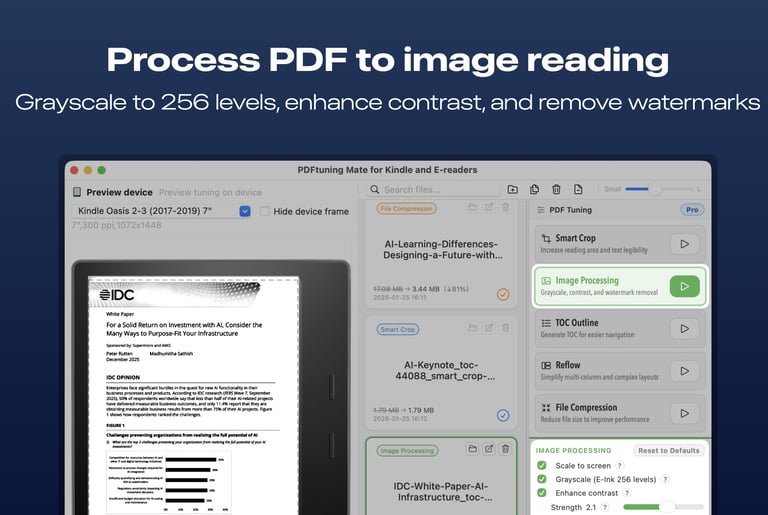Run TOC Outline with its play button
The width and height of the screenshot is (768, 515).
pyautogui.click(x=685, y=329)
